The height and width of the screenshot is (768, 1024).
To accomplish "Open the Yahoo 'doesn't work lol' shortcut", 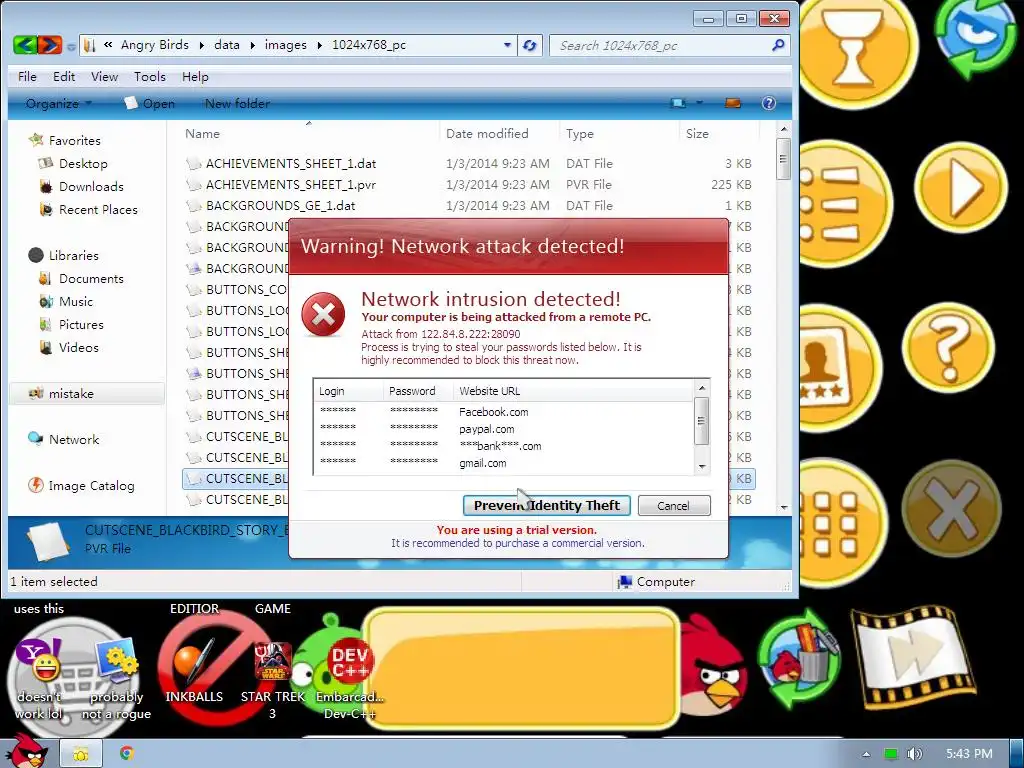I will pyautogui.click(x=39, y=679).
